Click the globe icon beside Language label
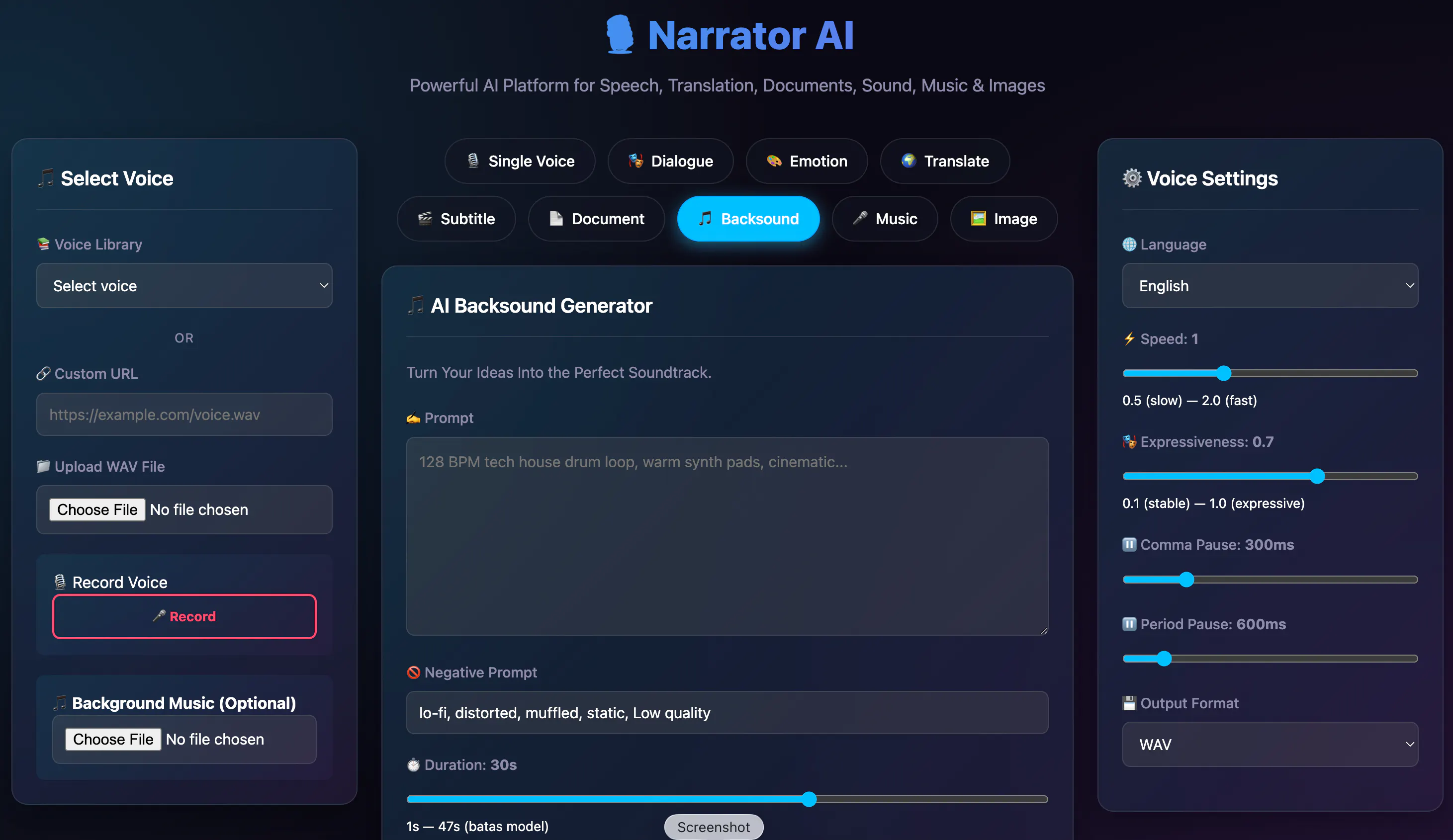Viewport: 1453px width, 840px height. pyautogui.click(x=1130, y=244)
